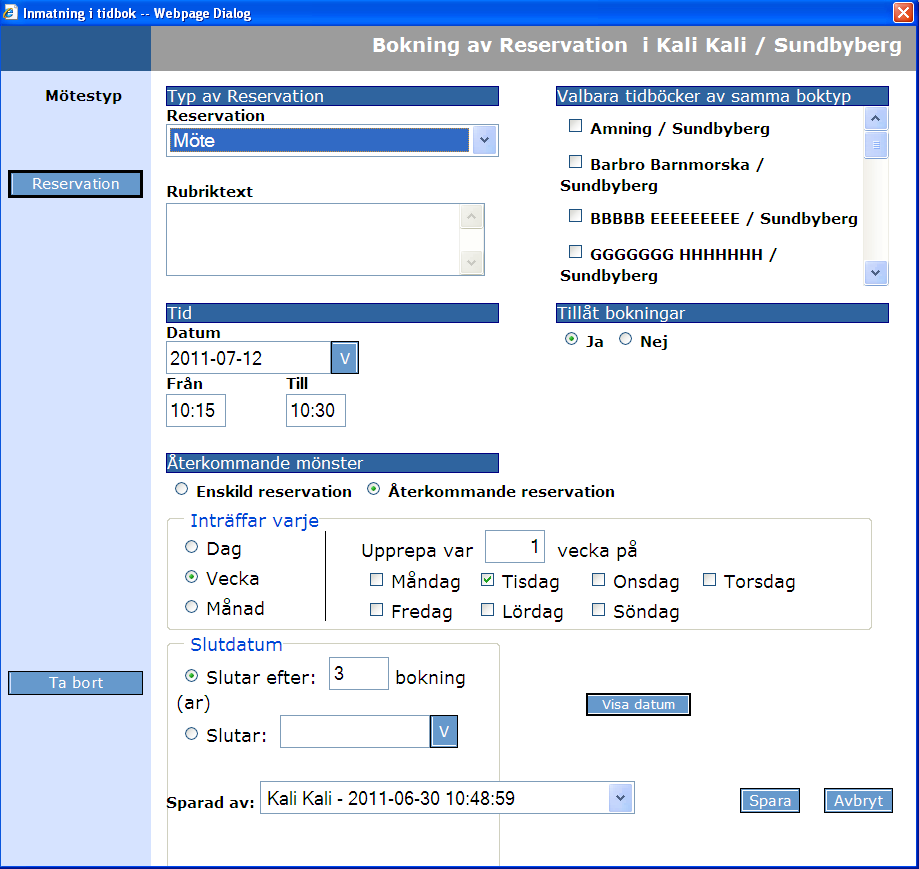Select the Ja radio button

pos(571,339)
